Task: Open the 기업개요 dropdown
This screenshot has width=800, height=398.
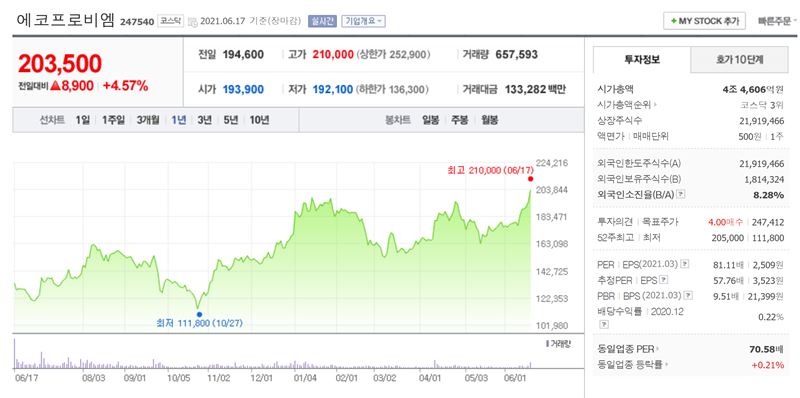Action: (363, 21)
